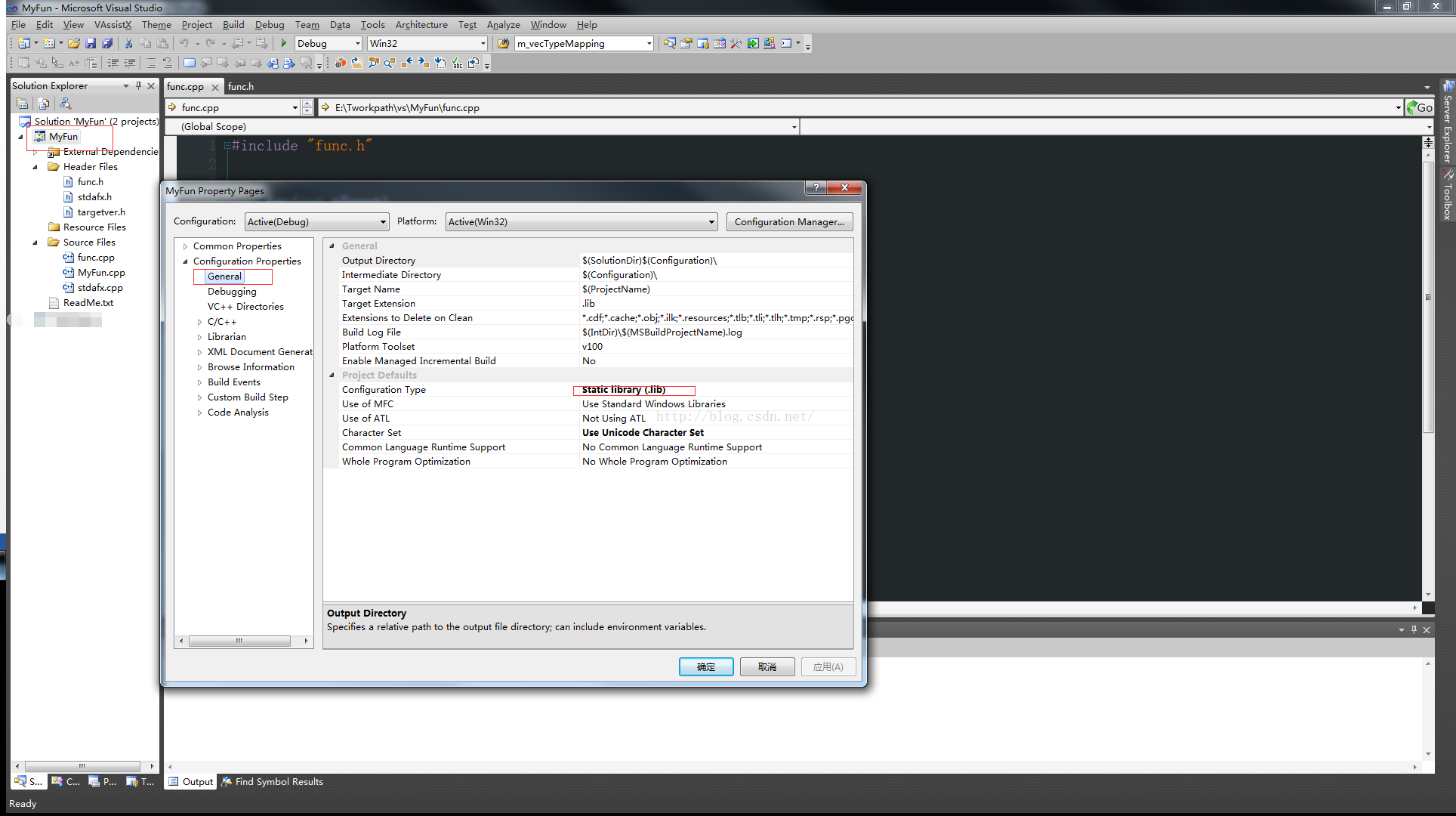Click Solution Explorer Properties icon
Viewport: 1456px width, 816px height.
(23, 104)
